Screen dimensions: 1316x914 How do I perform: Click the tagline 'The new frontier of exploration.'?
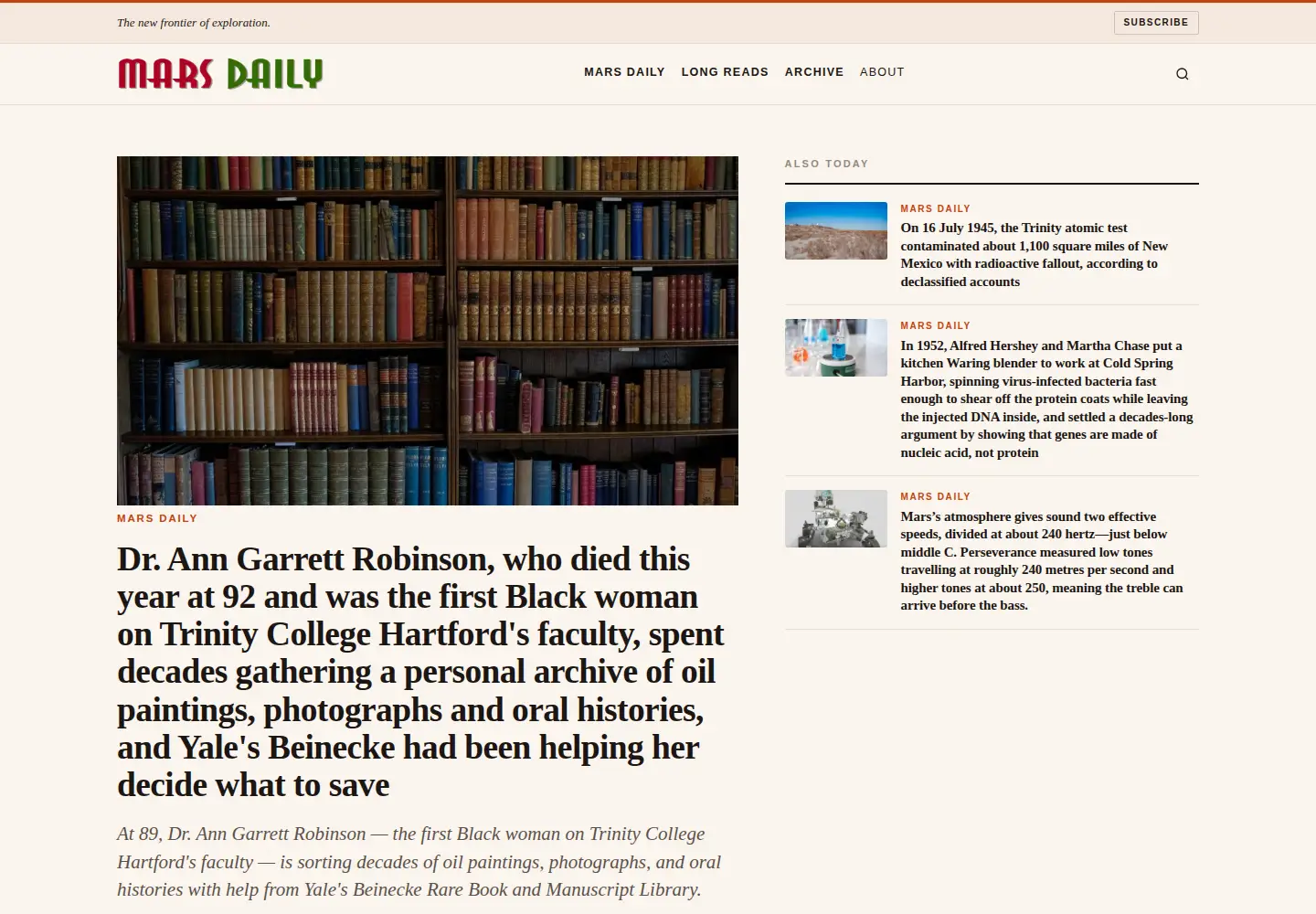pos(194,23)
